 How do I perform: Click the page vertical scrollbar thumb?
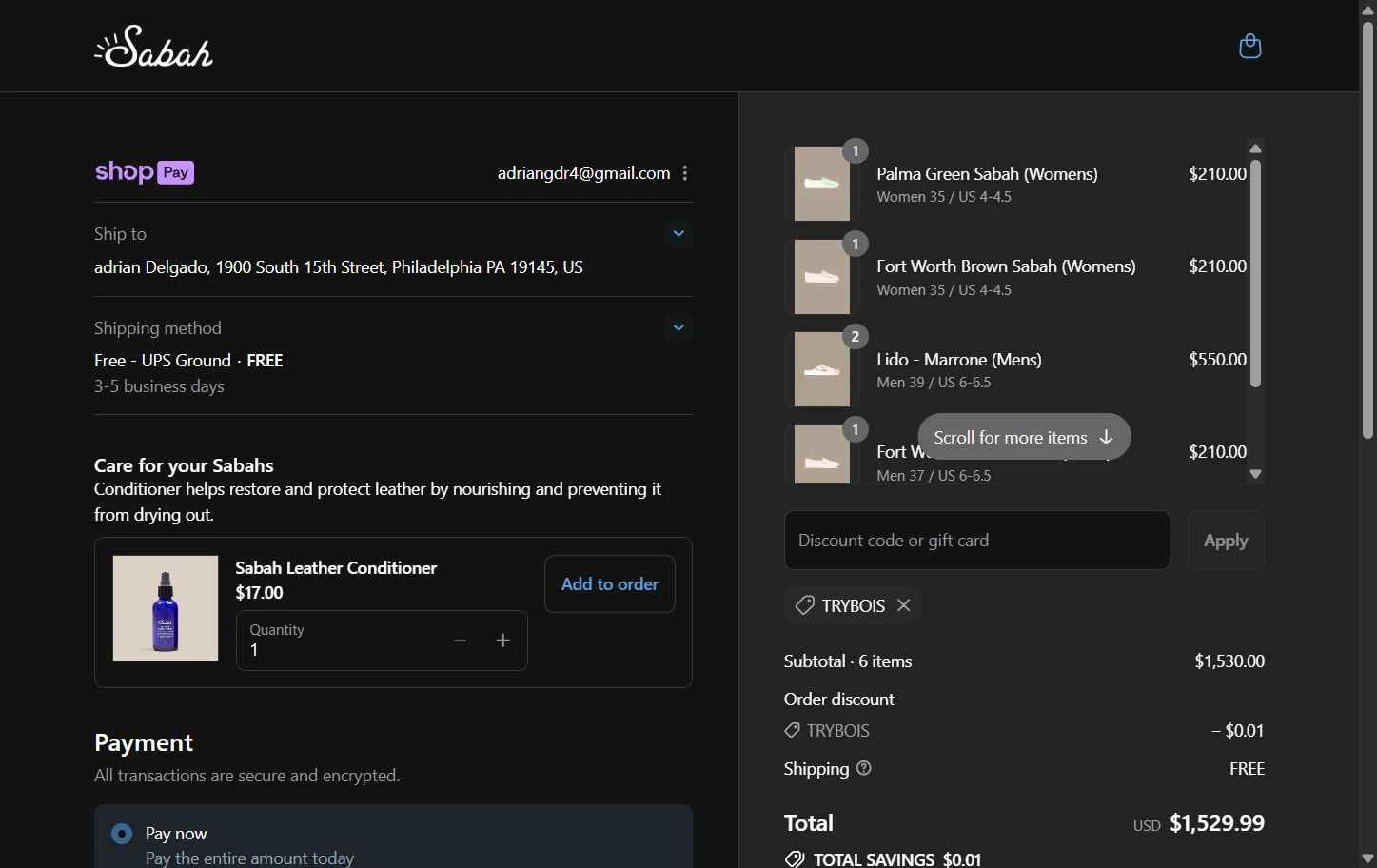pyautogui.click(x=1367, y=228)
